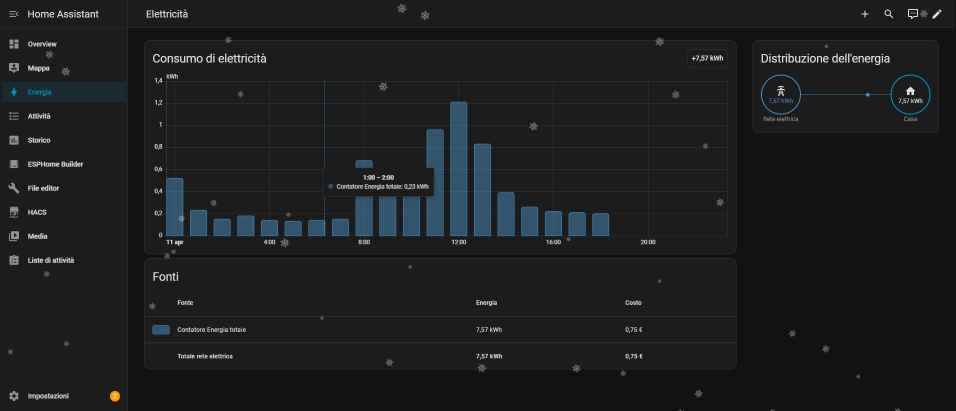Click the pencil edit dashboard icon

937,14
